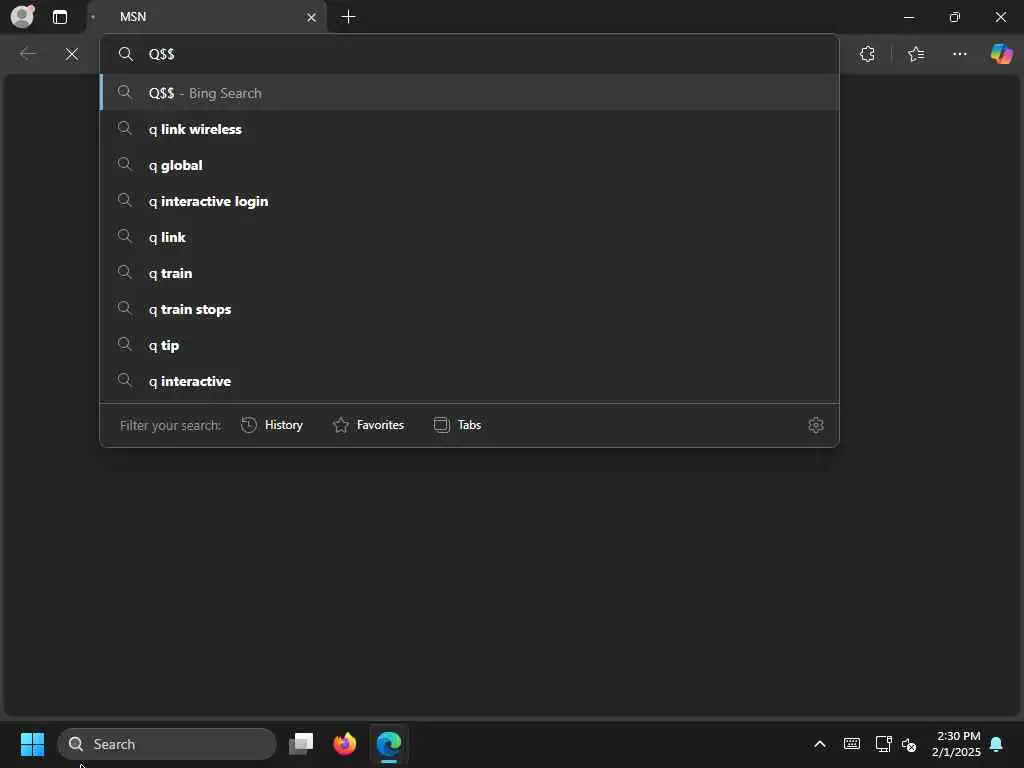Open the notifications bell
Image resolution: width=1024 pixels, height=768 pixels.
pyautogui.click(x=997, y=744)
